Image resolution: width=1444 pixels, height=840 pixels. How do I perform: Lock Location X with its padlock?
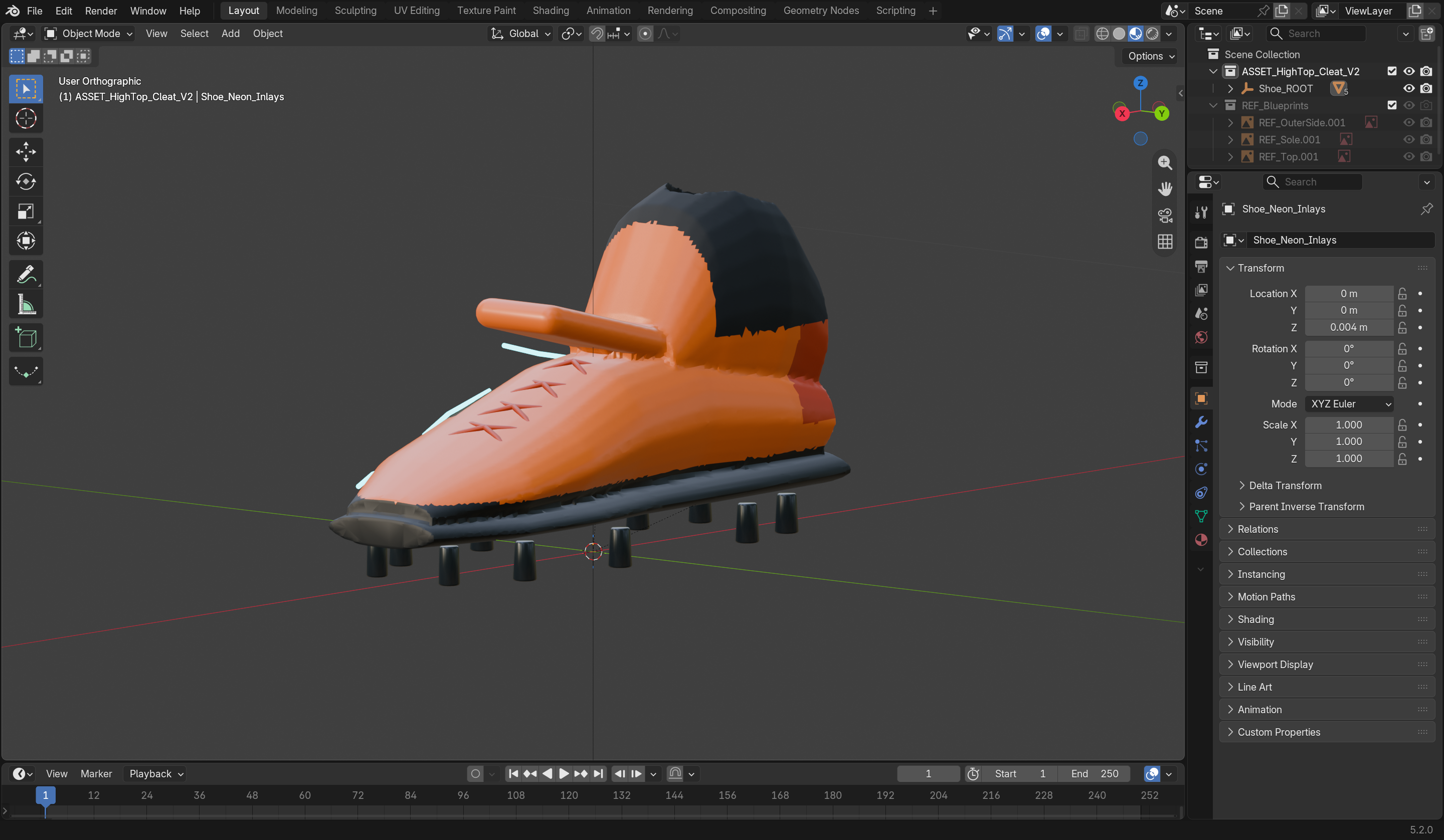(1402, 293)
